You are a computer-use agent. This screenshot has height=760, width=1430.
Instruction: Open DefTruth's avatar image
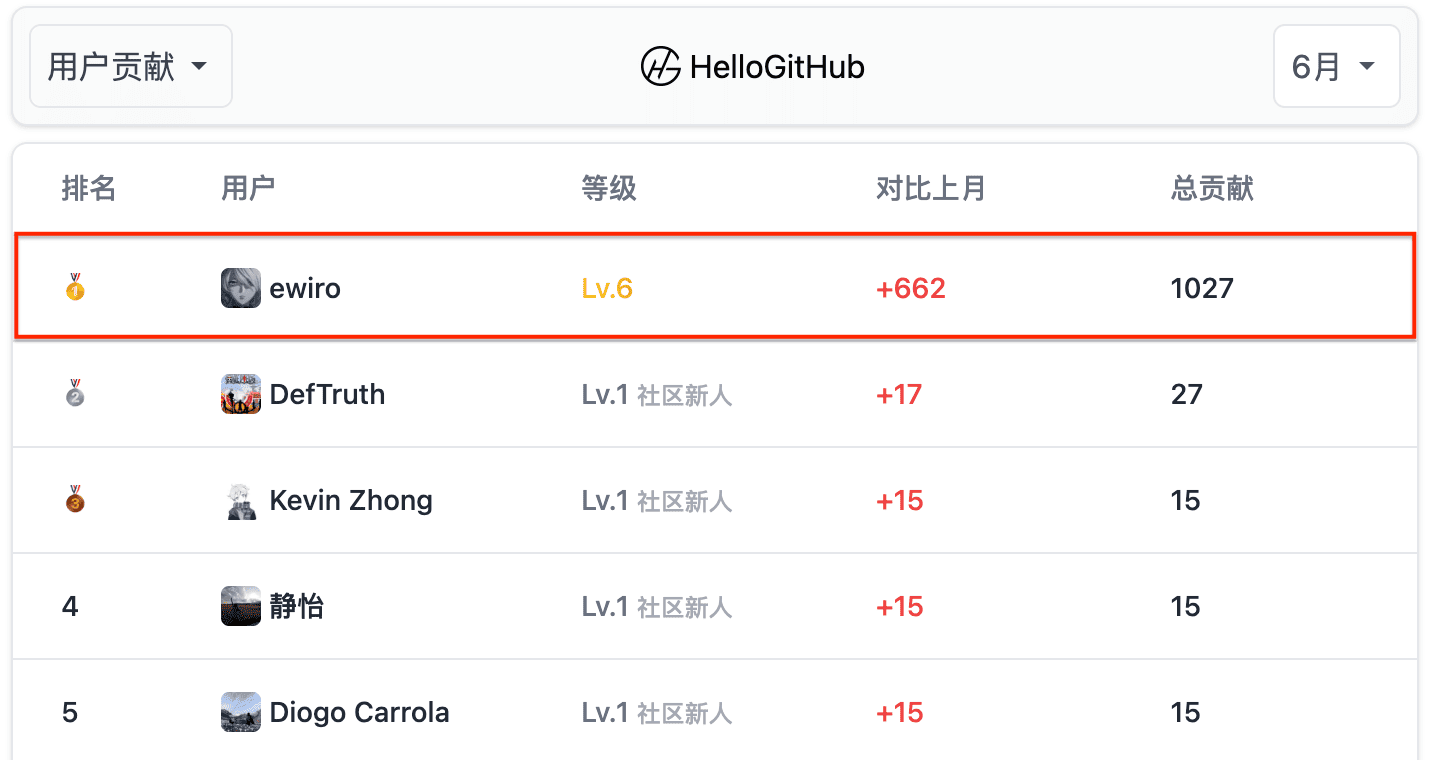tap(241, 394)
